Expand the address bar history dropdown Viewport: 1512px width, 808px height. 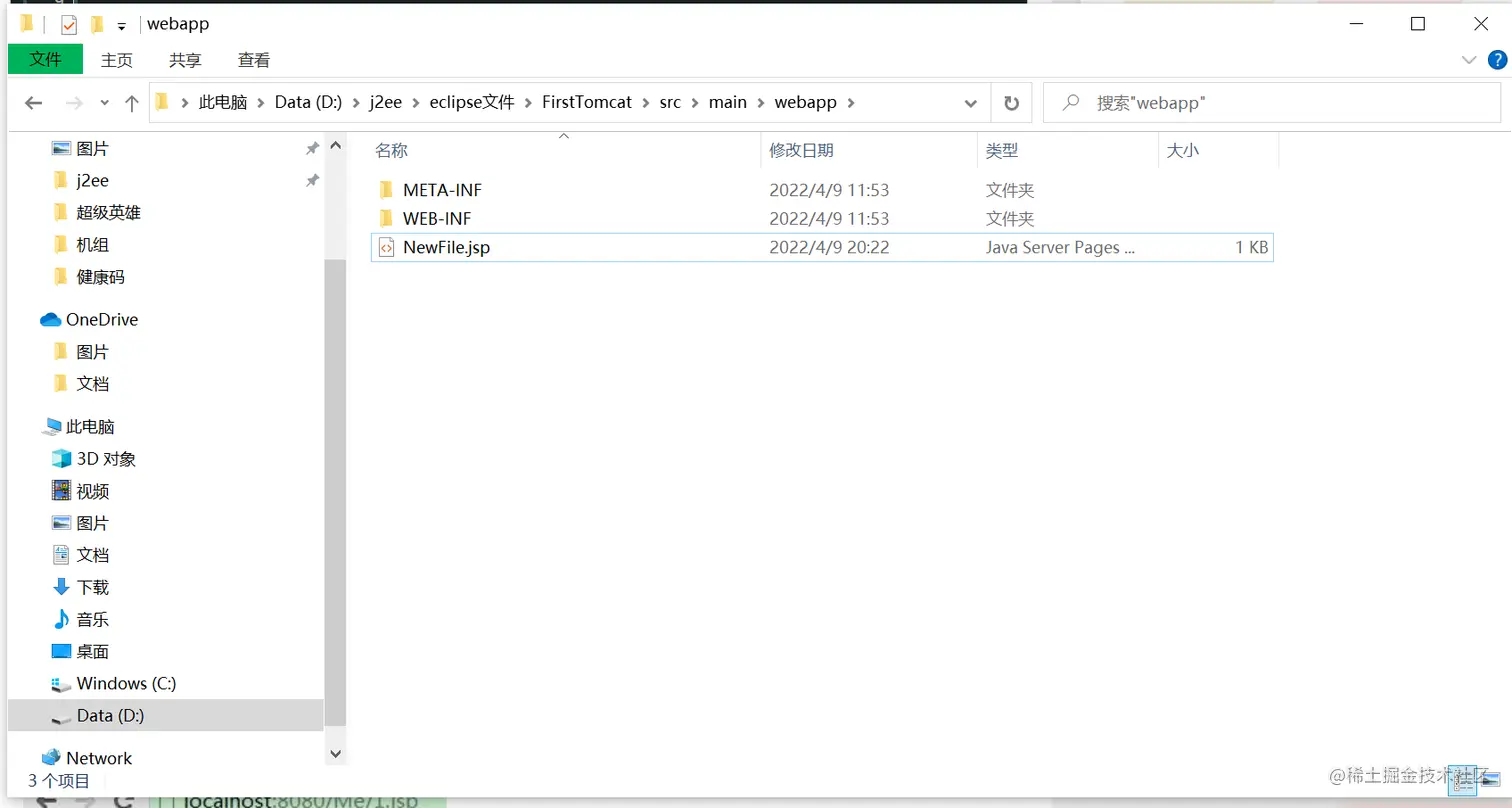click(970, 103)
